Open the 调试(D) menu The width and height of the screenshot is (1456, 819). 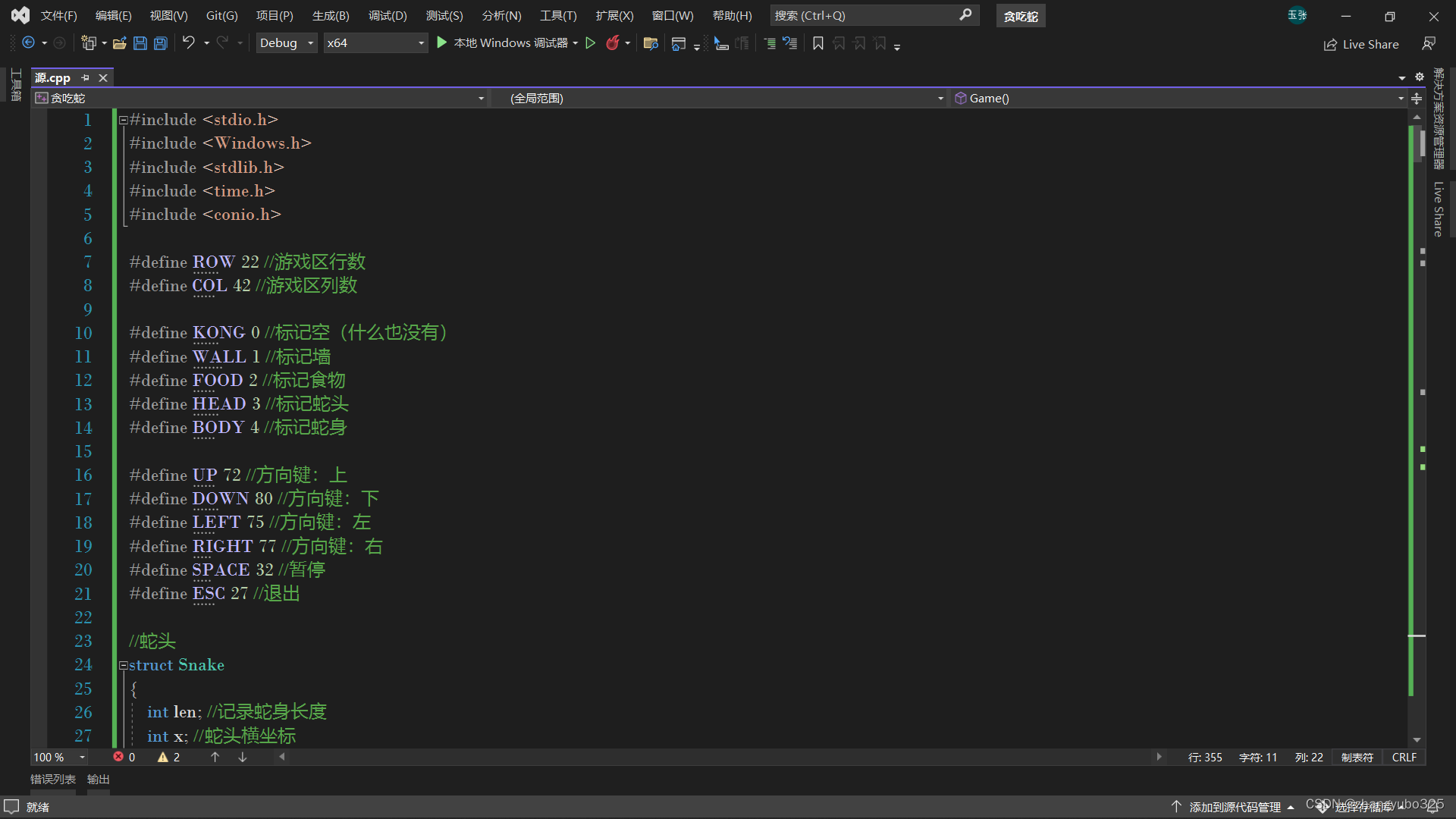(x=388, y=15)
